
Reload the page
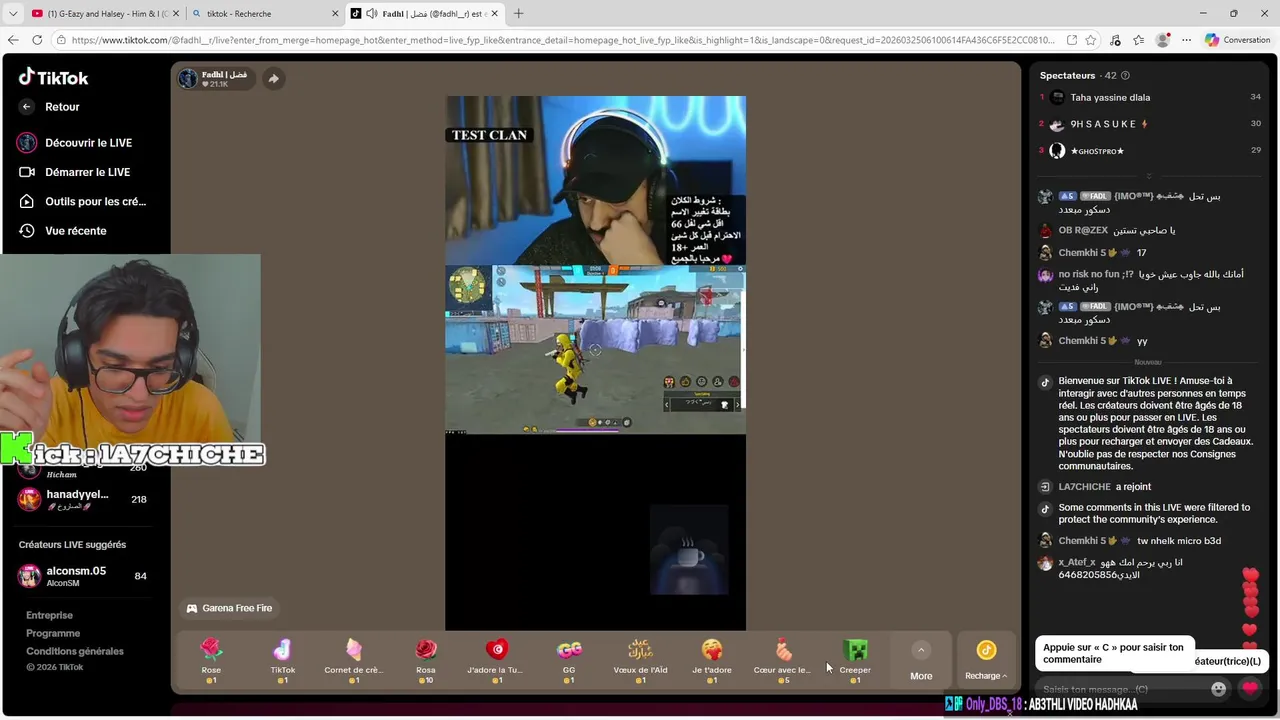(37, 40)
